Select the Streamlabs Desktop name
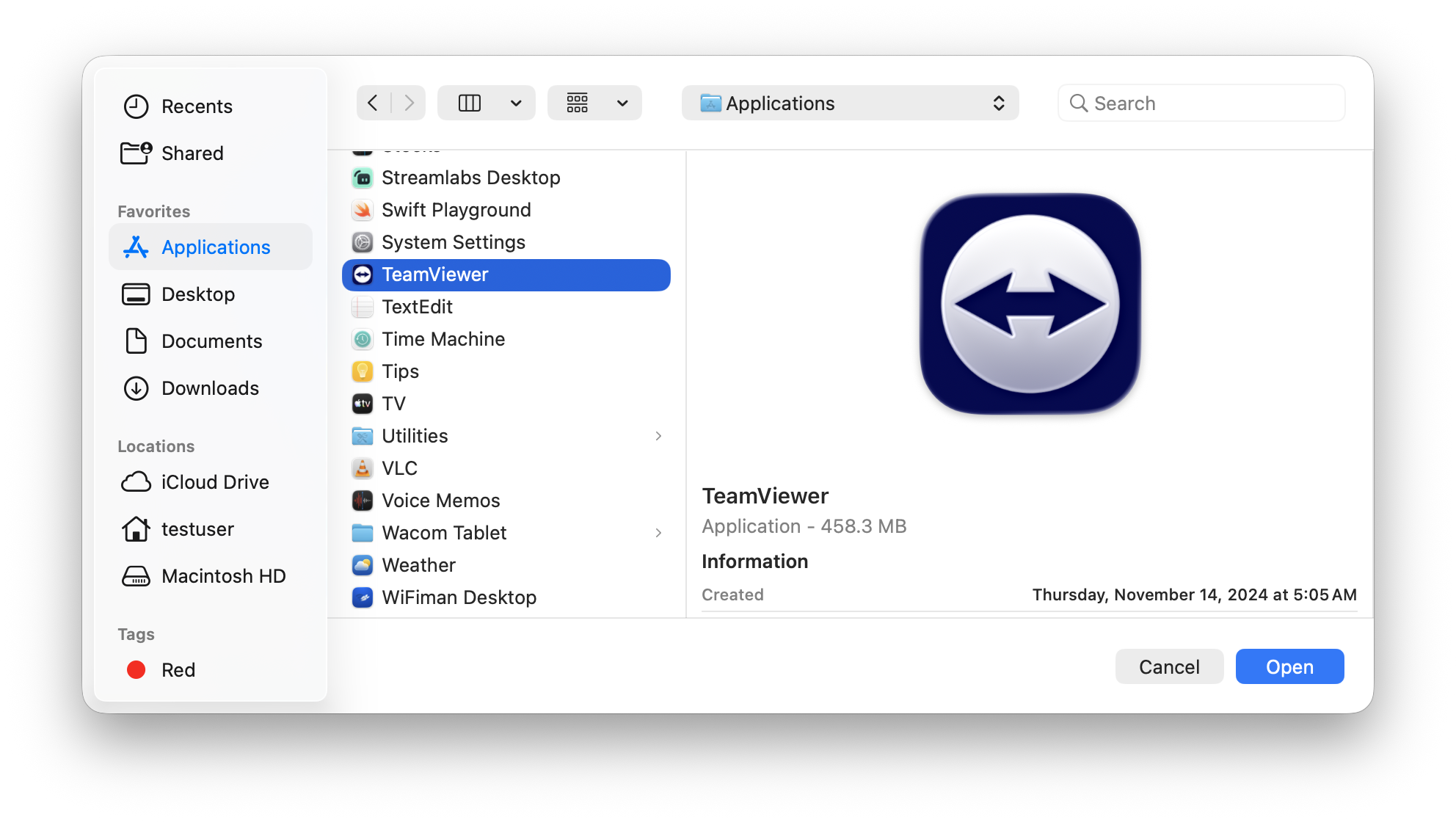Viewport: 1456px width, 822px height. click(x=471, y=178)
